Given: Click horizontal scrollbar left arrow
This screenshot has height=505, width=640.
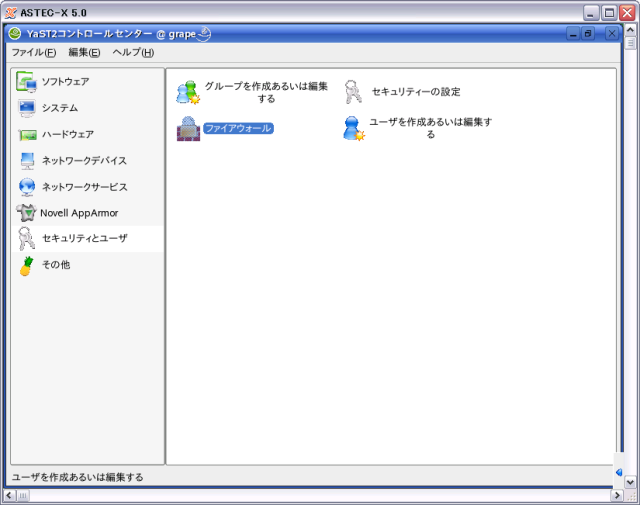Looking at the screenshot, I should [x=10, y=495].
